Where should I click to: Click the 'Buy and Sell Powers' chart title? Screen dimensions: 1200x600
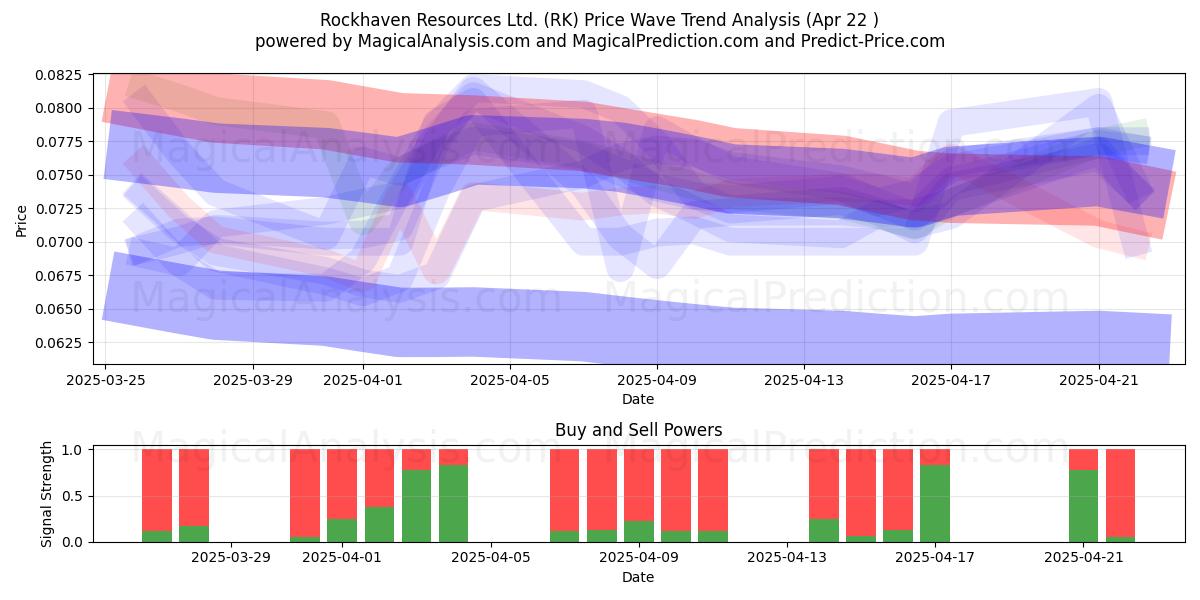pos(638,430)
